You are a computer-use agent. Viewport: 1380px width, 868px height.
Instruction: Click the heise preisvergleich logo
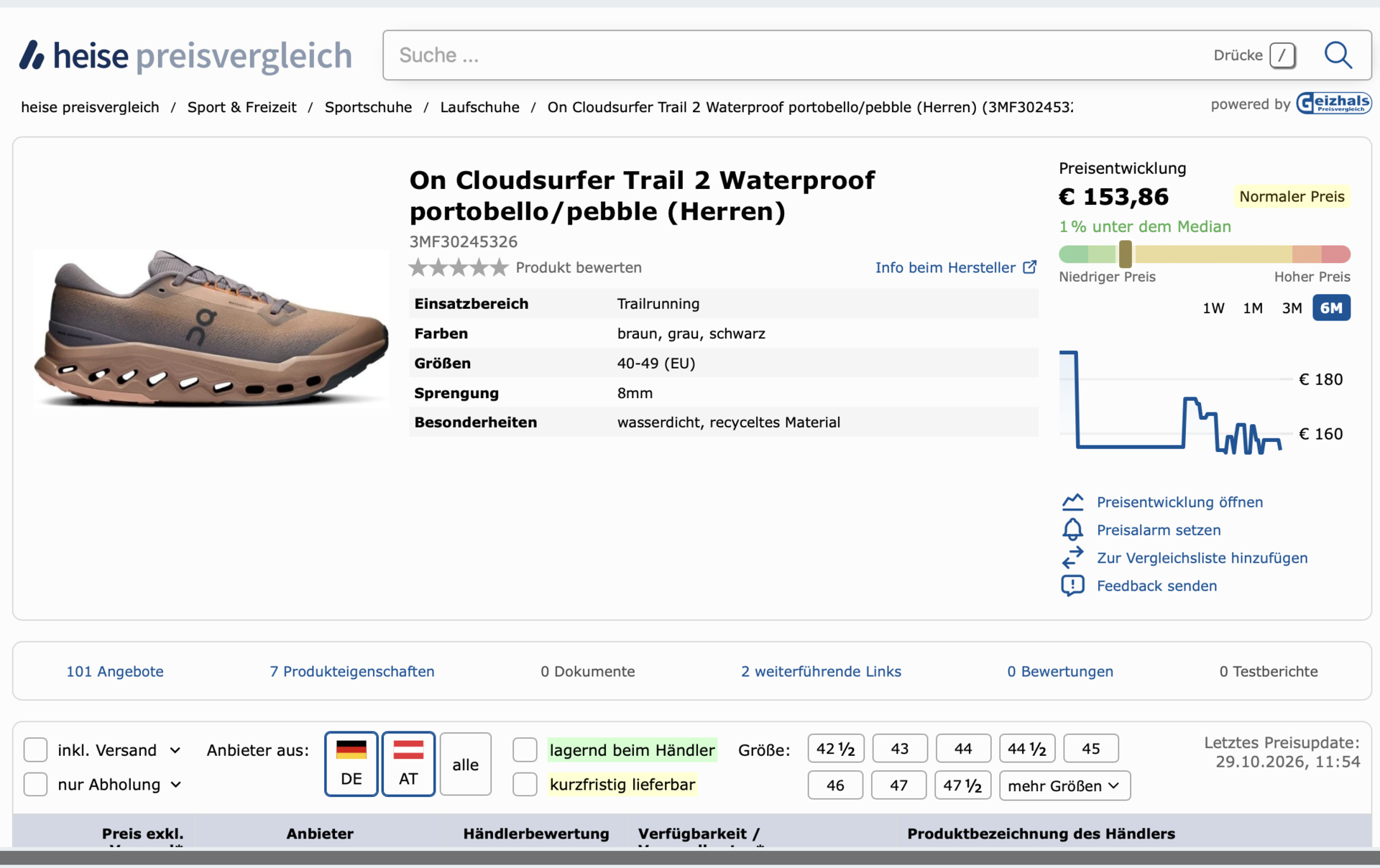click(185, 55)
